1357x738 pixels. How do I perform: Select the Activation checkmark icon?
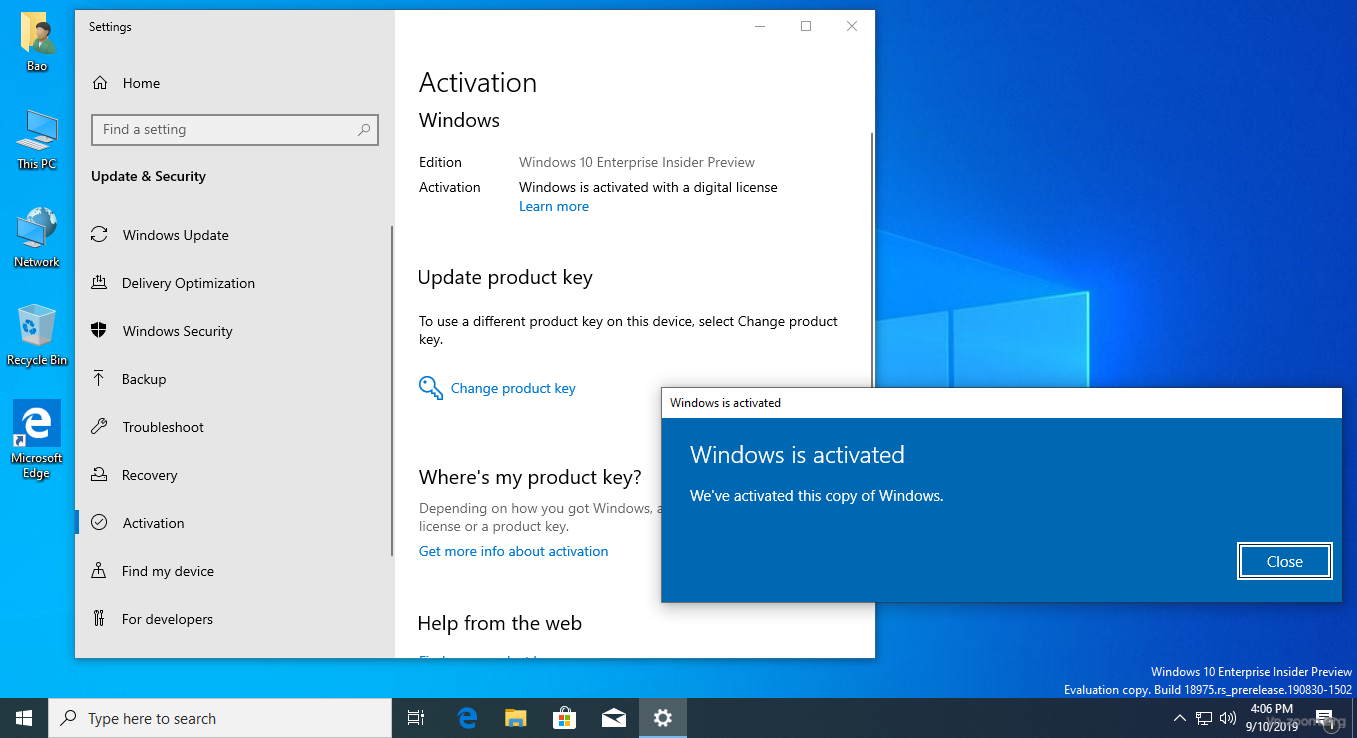click(99, 523)
